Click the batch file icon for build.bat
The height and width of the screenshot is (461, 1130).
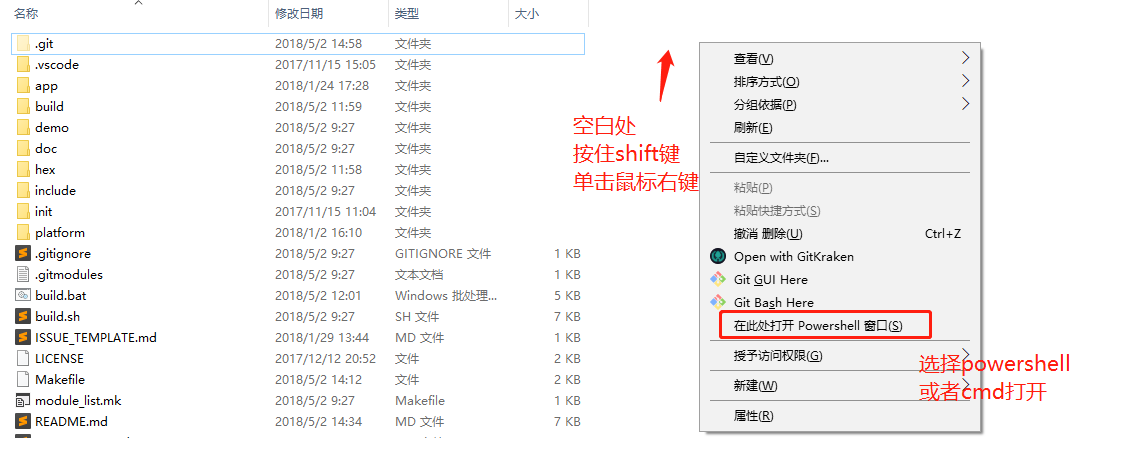click(22, 295)
